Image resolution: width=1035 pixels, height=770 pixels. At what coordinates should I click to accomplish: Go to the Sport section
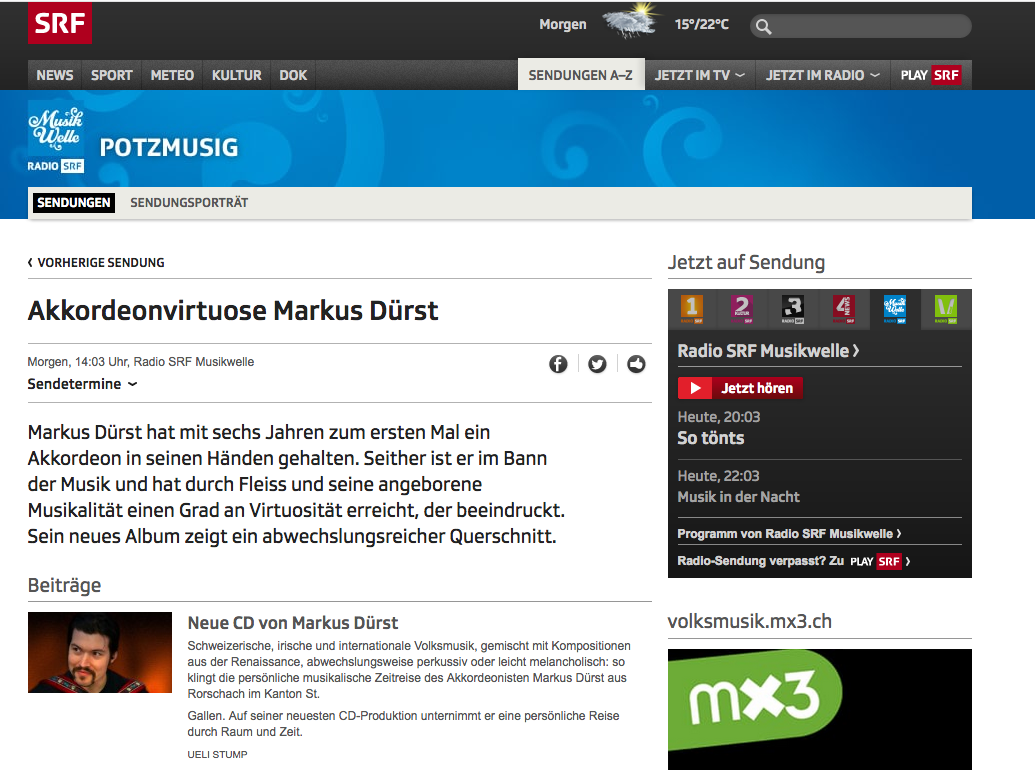coord(112,75)
